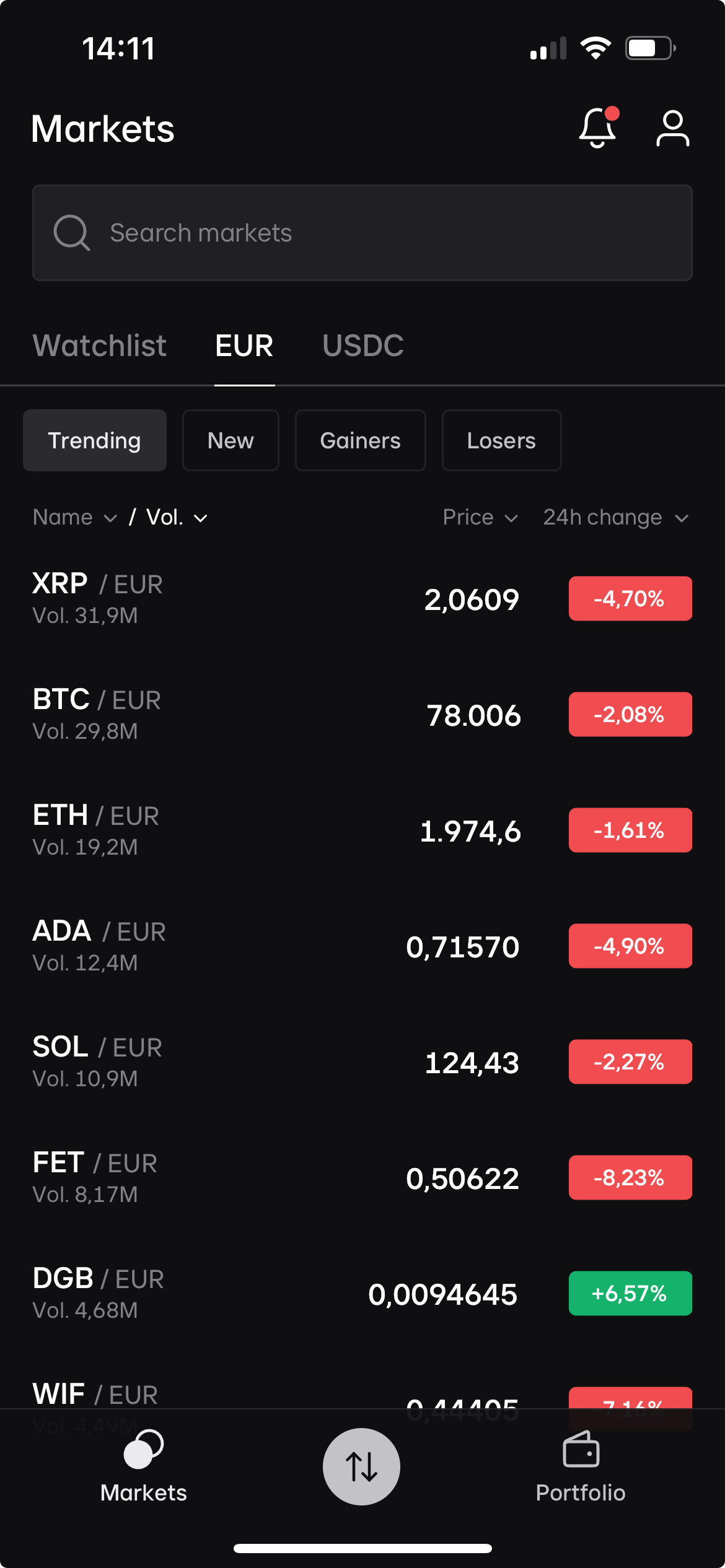Open the BTC / EUR market row
The width and height of the screenshot is (725, 1568).
362,715
